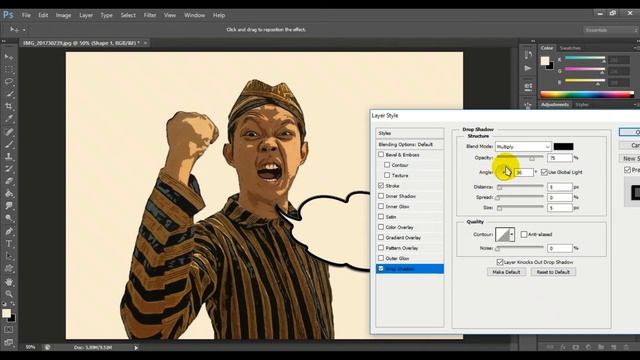
Task: Open the File menu
Action: pyautogui.click(x=26, y=15)
